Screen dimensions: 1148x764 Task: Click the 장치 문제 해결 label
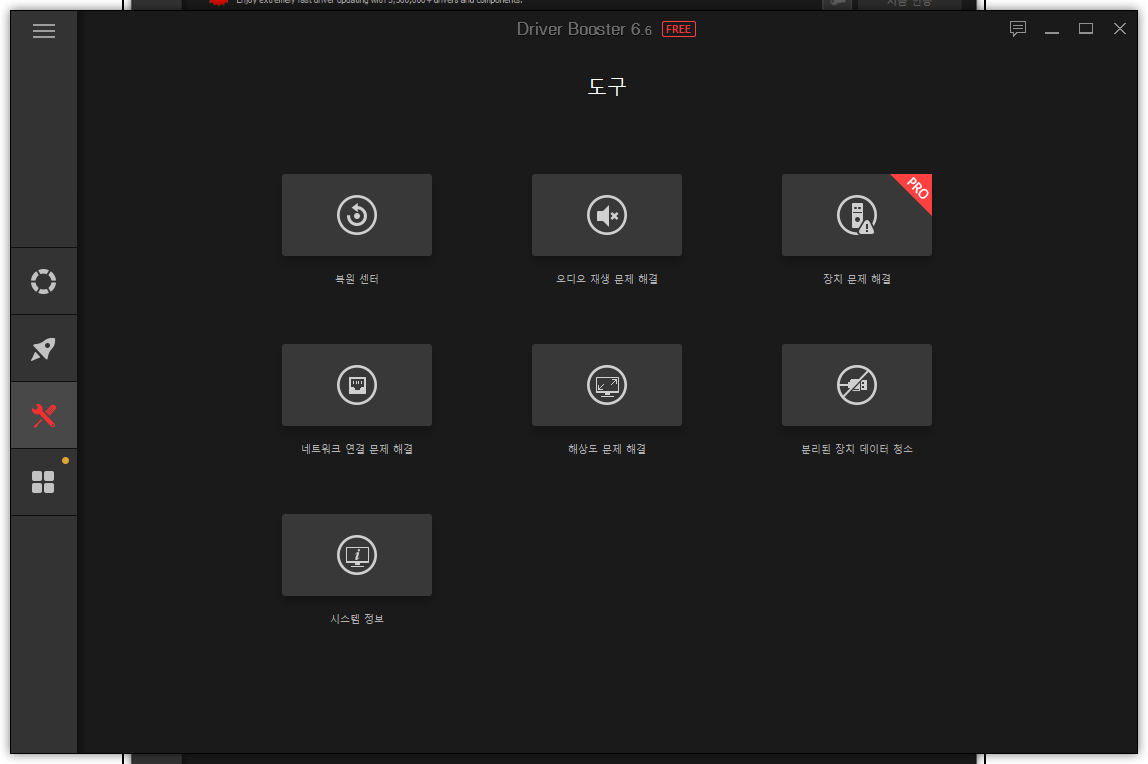(x=857, y=279)
